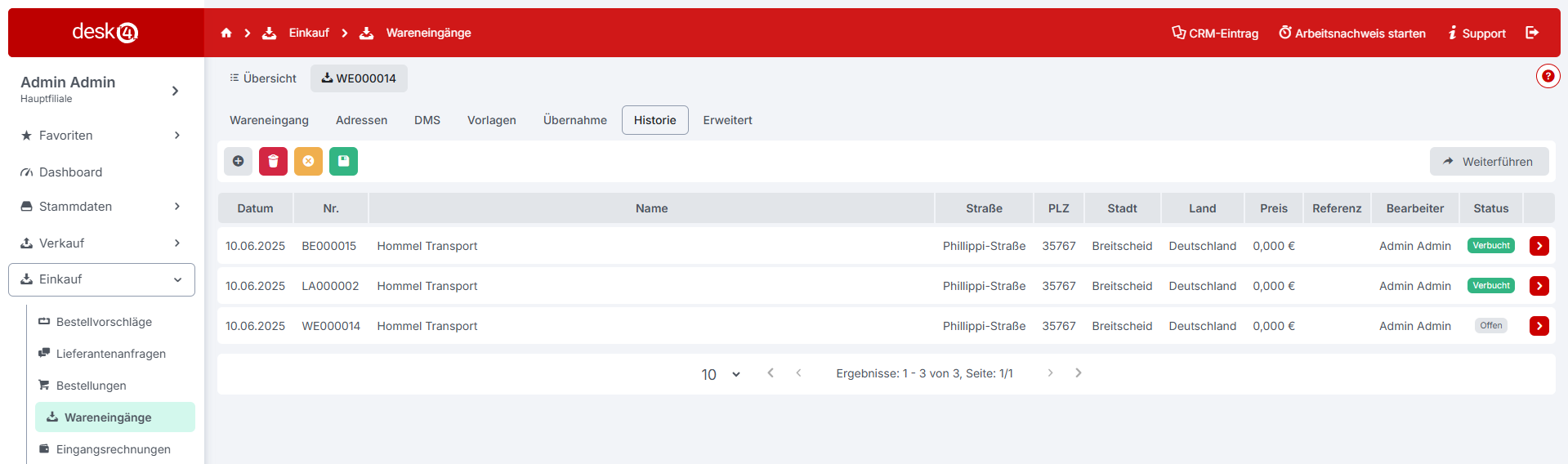Open the red help question mark icon
The image size is (1568, 464).
point(1548,76)
